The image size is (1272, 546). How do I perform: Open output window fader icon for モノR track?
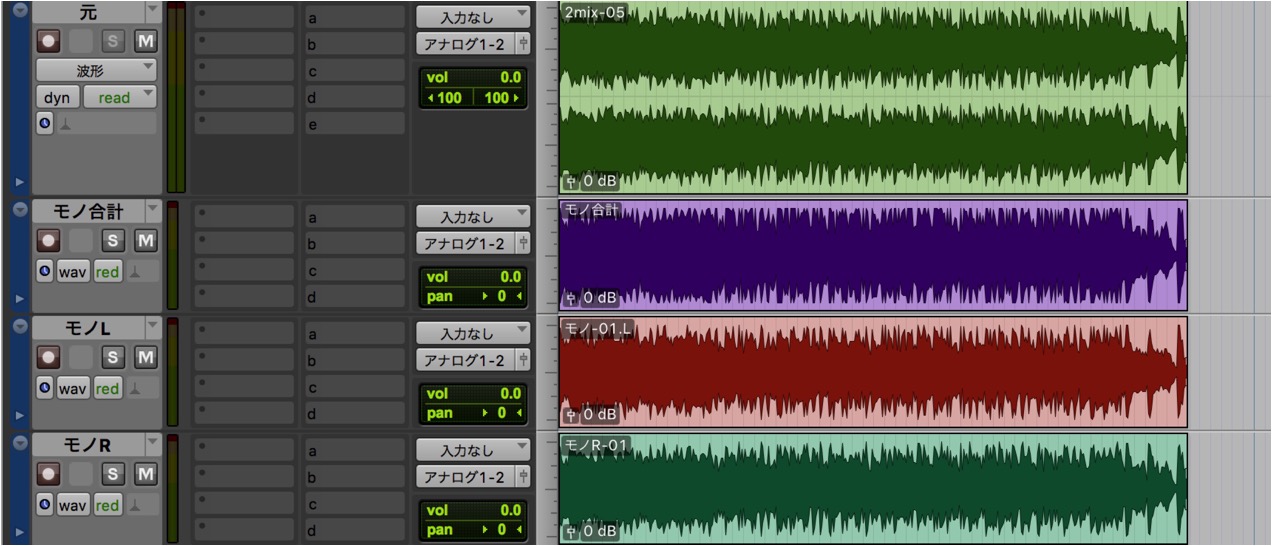tap(523, 477)
